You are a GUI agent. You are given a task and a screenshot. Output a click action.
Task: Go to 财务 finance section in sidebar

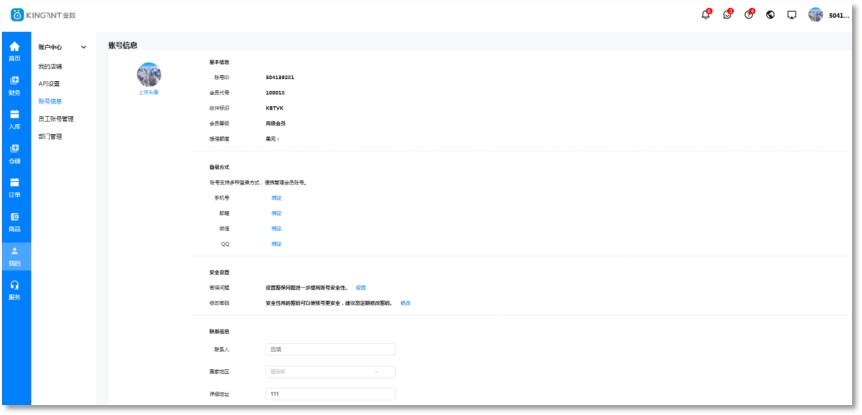(15, 85)
